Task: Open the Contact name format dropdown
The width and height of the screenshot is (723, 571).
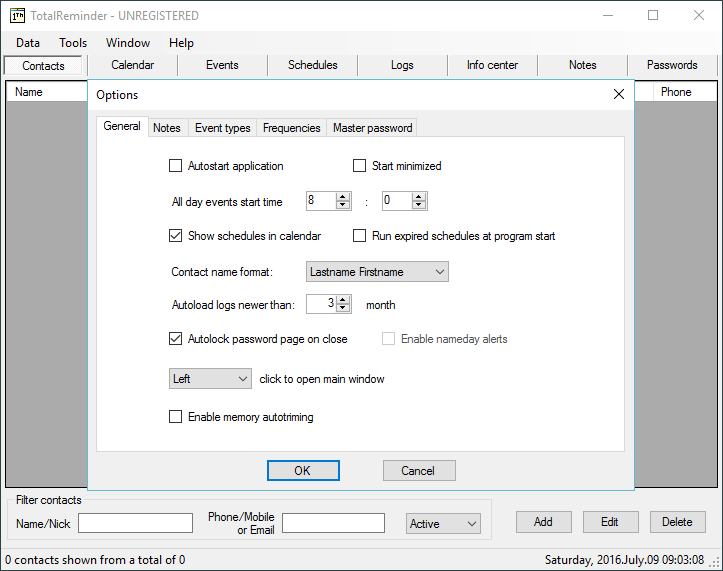Action: [377, 272]
